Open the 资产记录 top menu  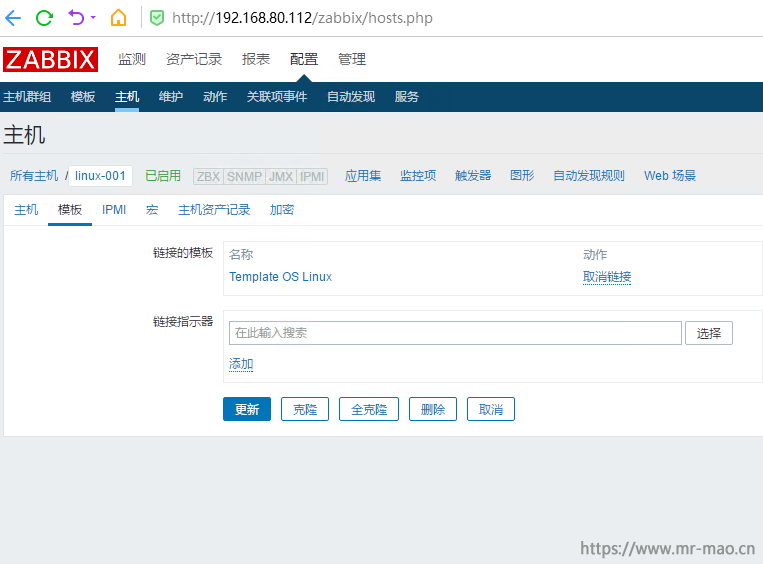coord(194,59)
